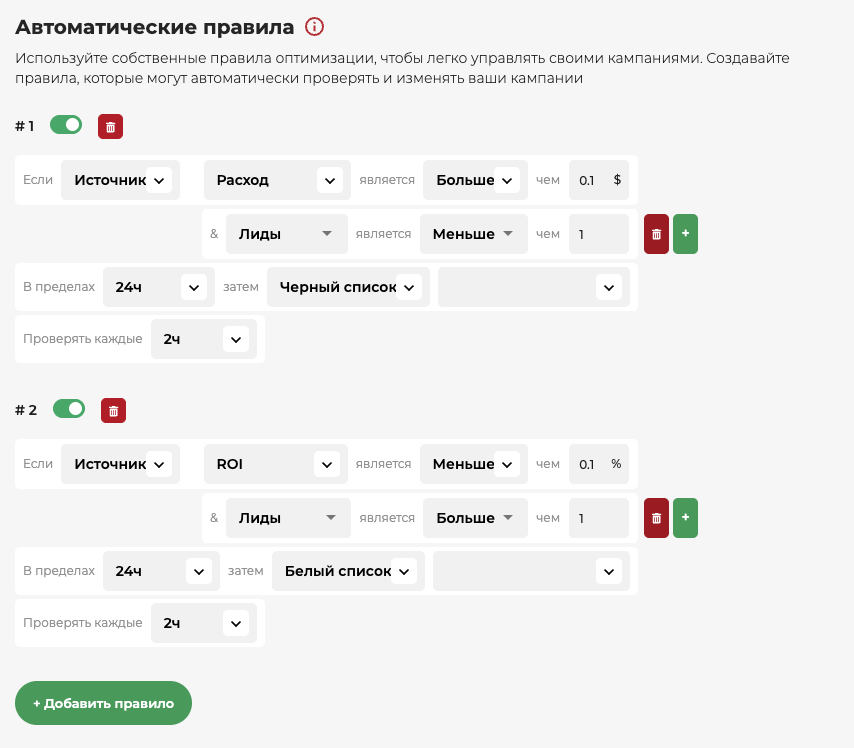Open the Расход metric dropdown
This screenshot has height=748, width=854.
277,180
